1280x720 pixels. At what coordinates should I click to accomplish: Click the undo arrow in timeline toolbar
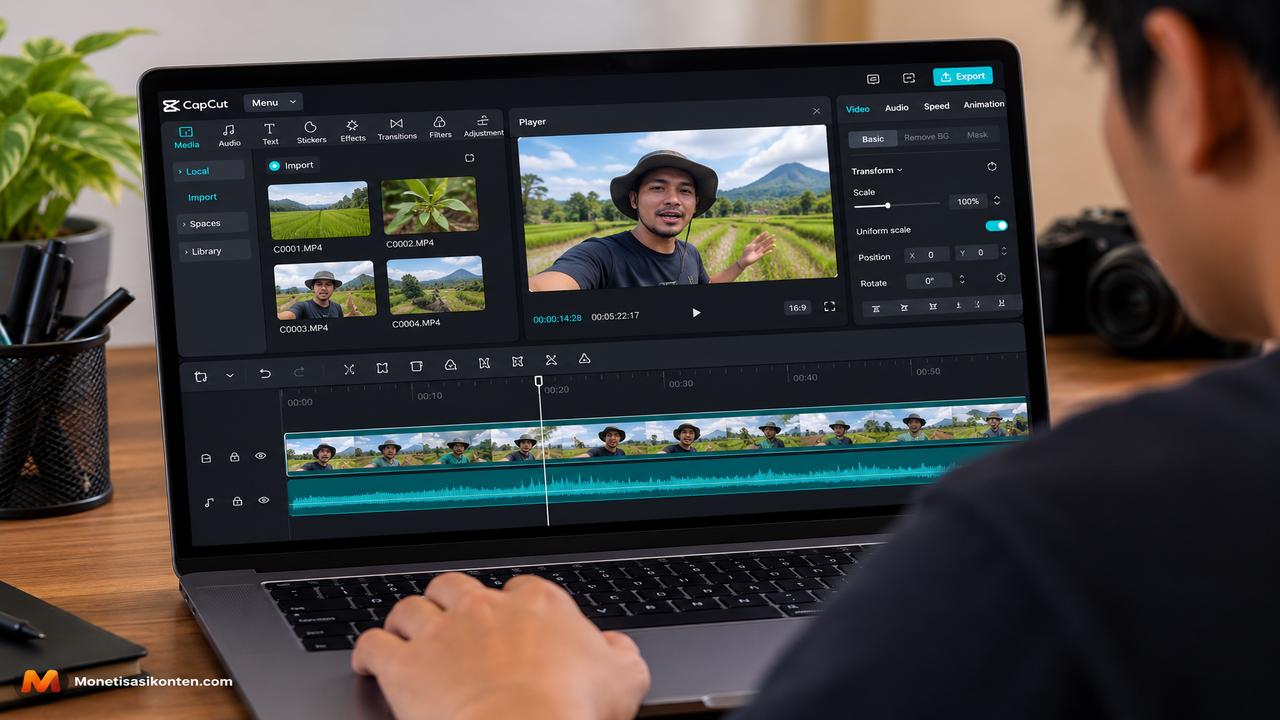(265, 373)
